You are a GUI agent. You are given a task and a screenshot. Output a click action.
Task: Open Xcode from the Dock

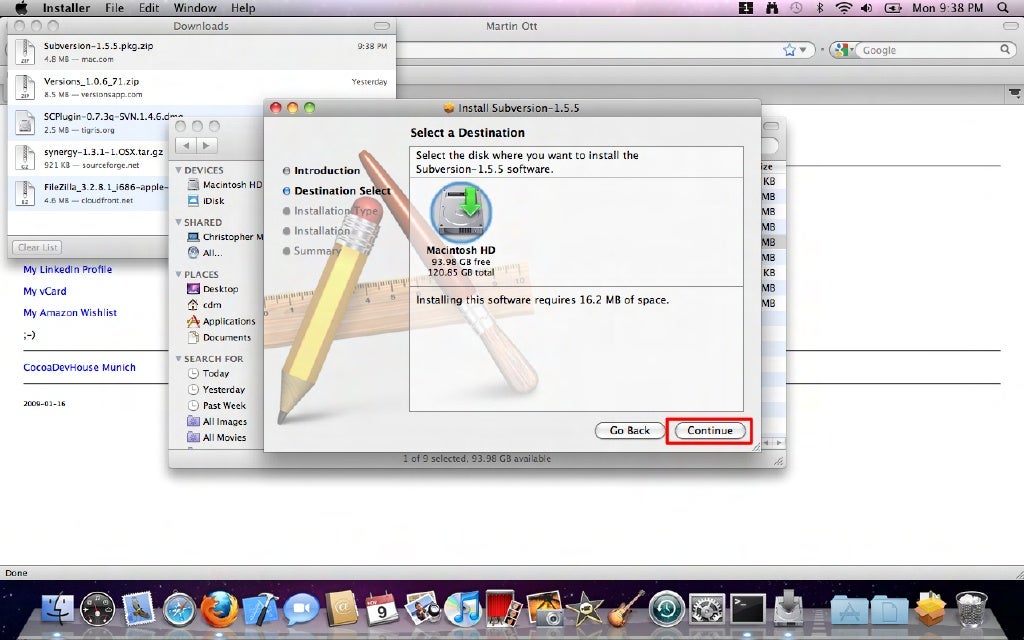[260, 609]
